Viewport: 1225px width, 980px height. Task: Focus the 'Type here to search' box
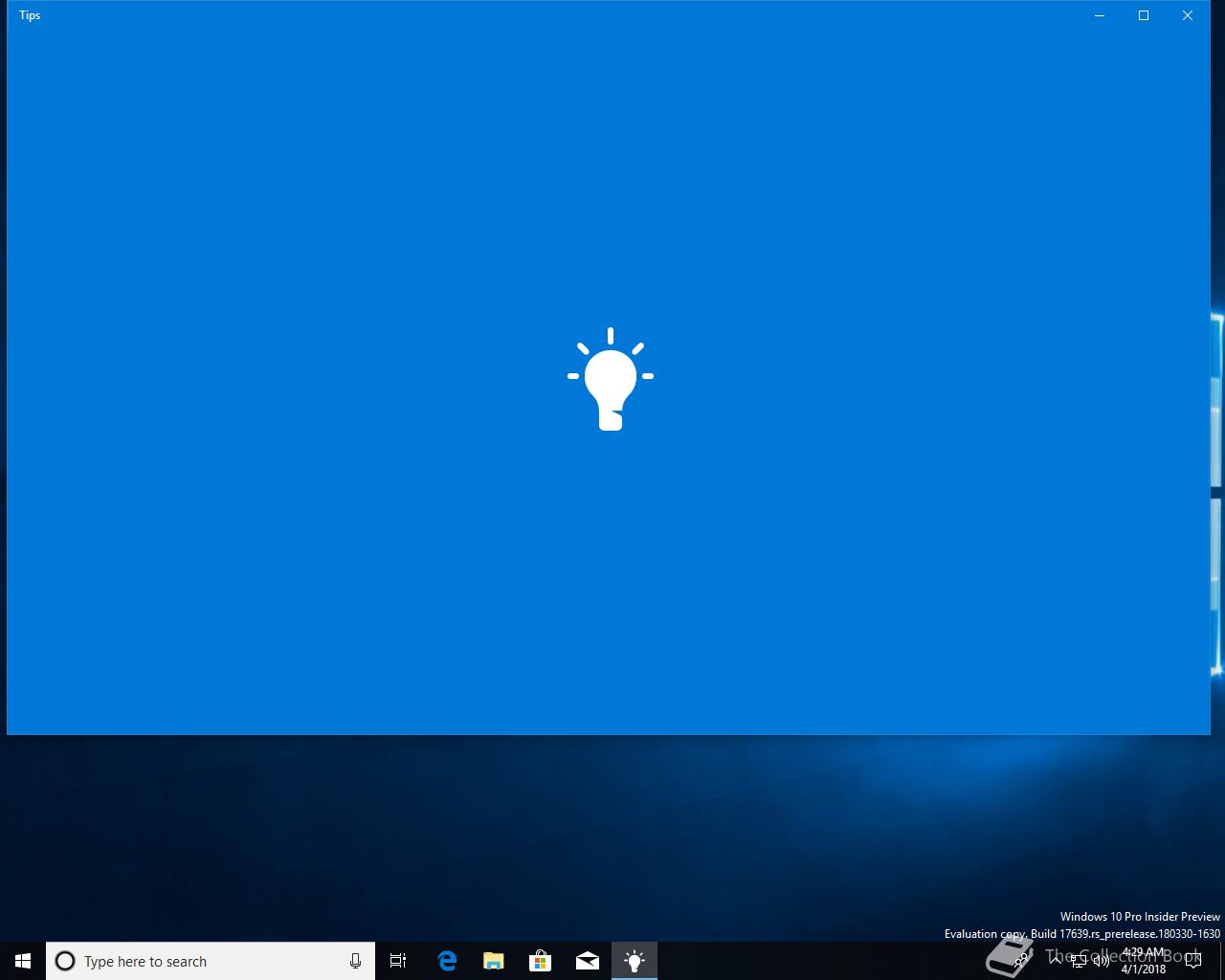[211, 961]
